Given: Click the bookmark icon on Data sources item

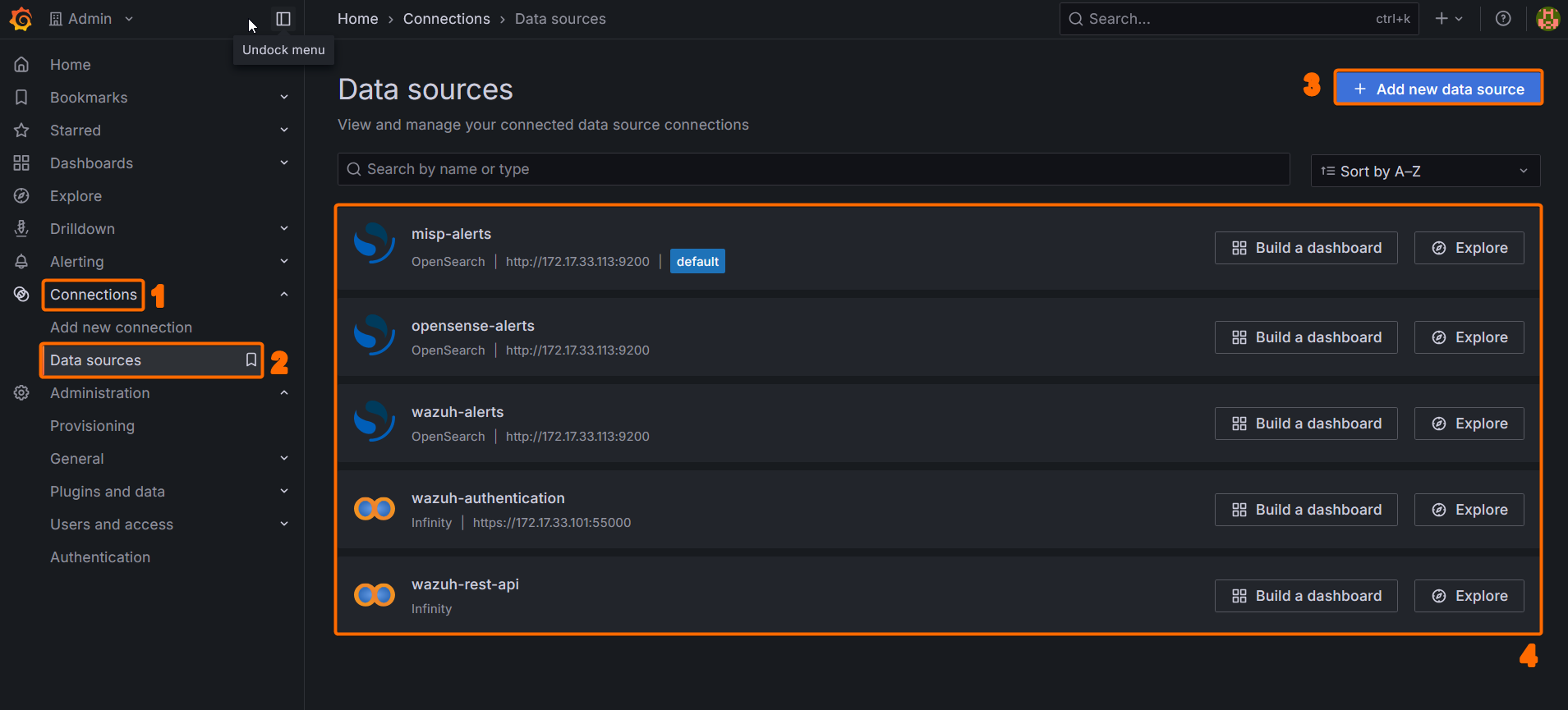Looking at the screenshot, I should coord(251,360).
